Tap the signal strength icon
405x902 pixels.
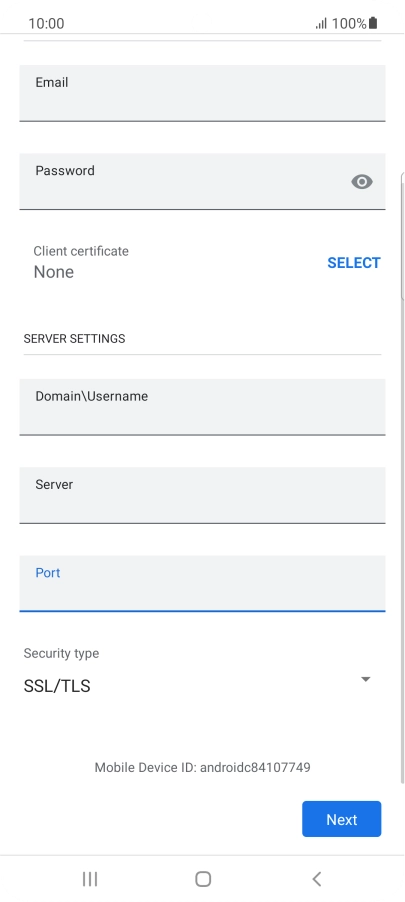(321, 24)
